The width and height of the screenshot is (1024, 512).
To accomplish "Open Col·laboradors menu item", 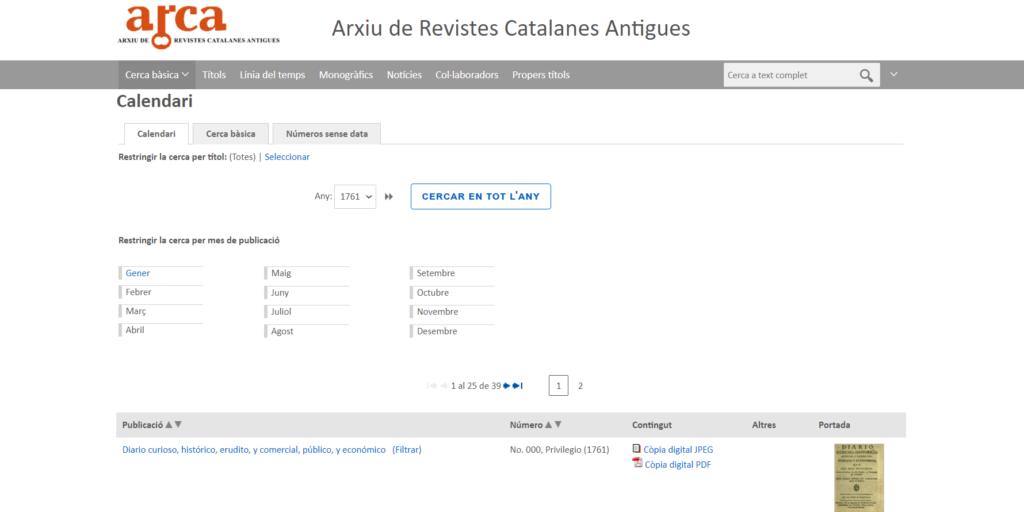I will pos(467,75).
